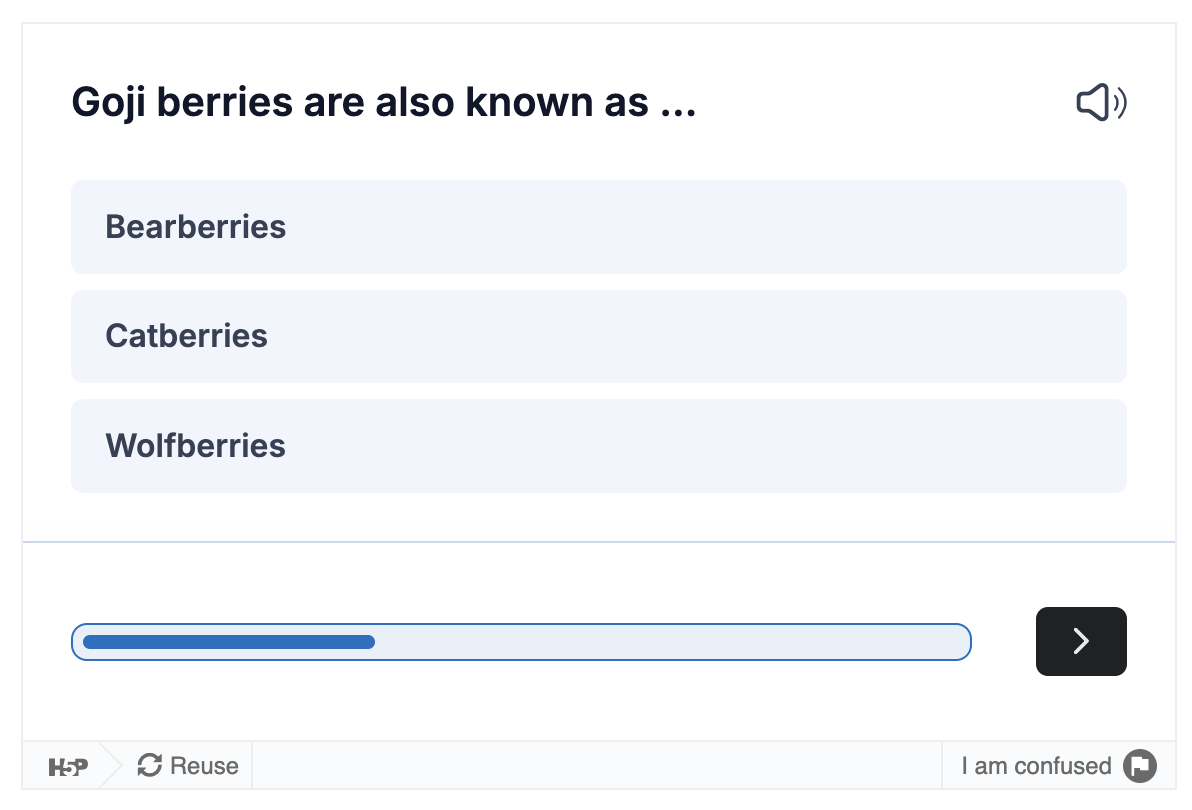Click the "I am confused" link

point(1036,766)
